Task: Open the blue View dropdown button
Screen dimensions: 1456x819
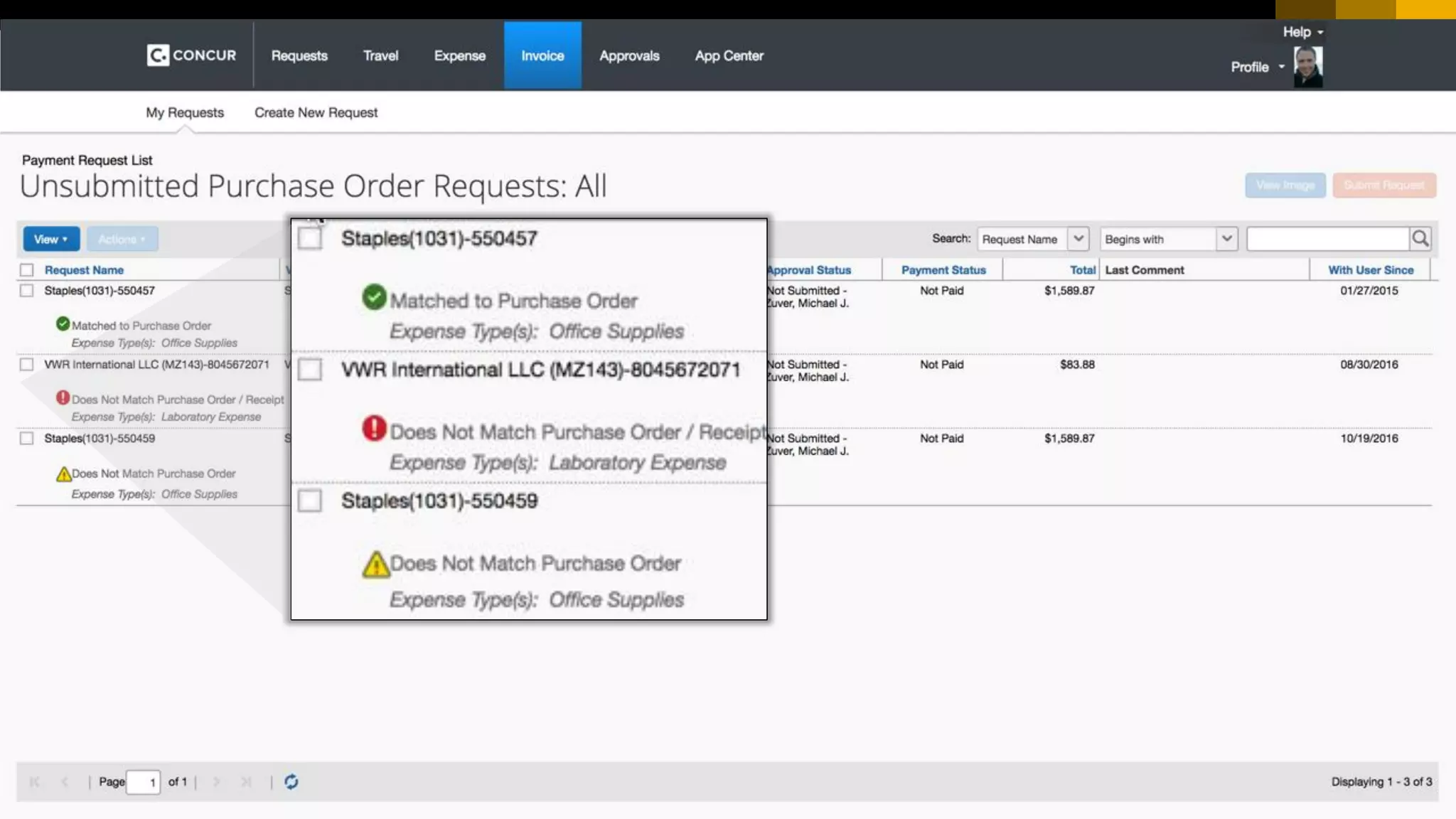Action: (x=51, y=239)
